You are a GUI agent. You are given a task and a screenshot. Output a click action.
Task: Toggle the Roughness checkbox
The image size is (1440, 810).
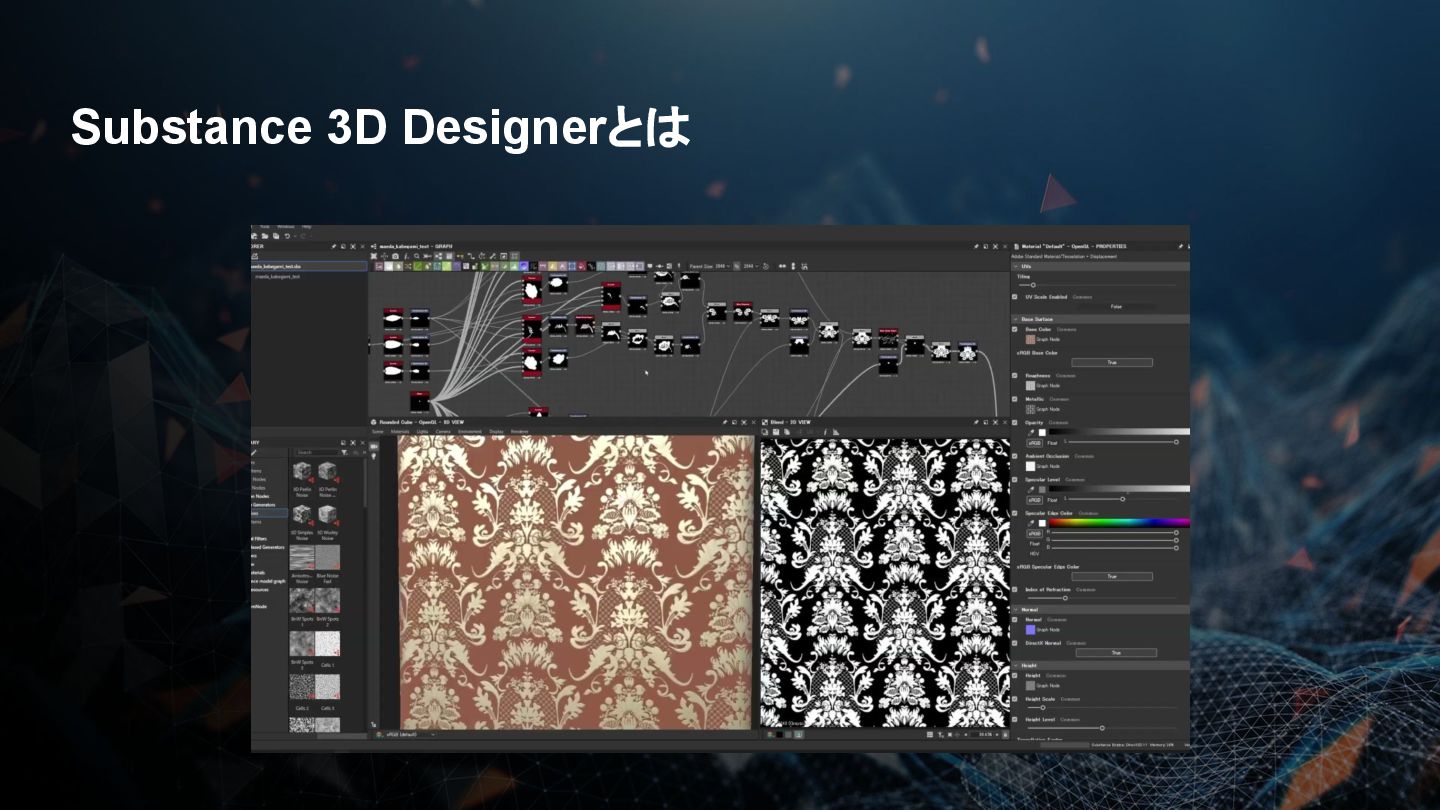1014,375
